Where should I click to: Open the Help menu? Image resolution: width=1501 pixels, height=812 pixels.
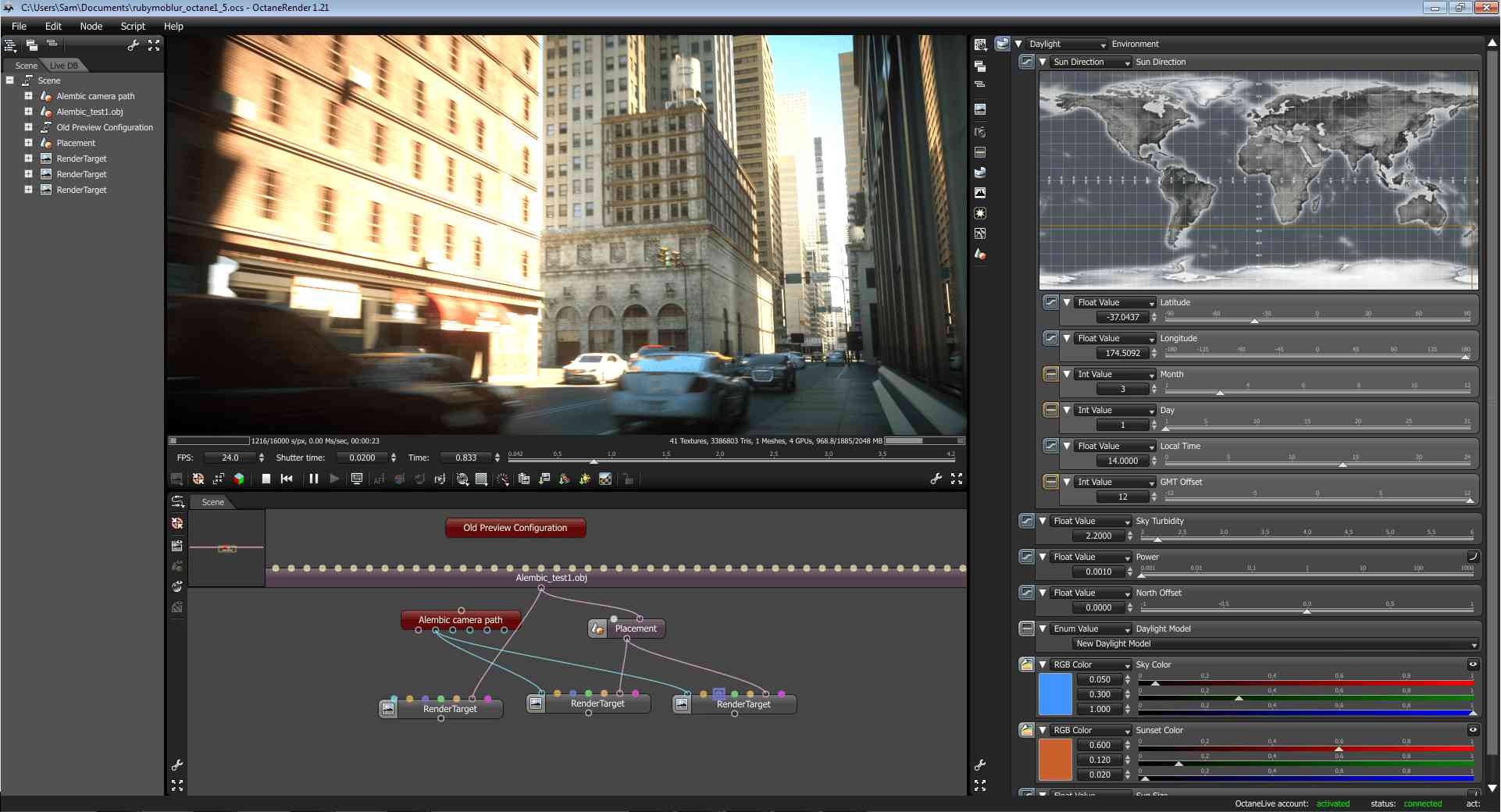[173, 26]
